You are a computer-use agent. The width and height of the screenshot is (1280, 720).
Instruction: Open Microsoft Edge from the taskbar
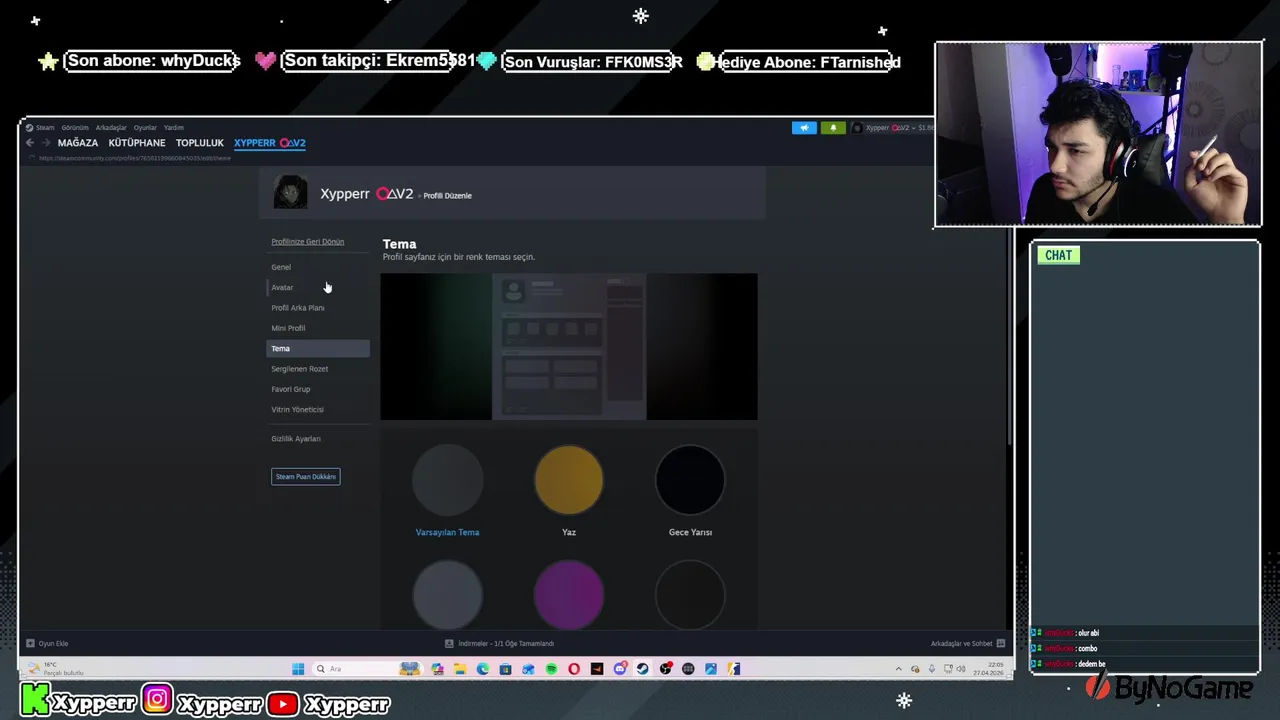(483, 669)
